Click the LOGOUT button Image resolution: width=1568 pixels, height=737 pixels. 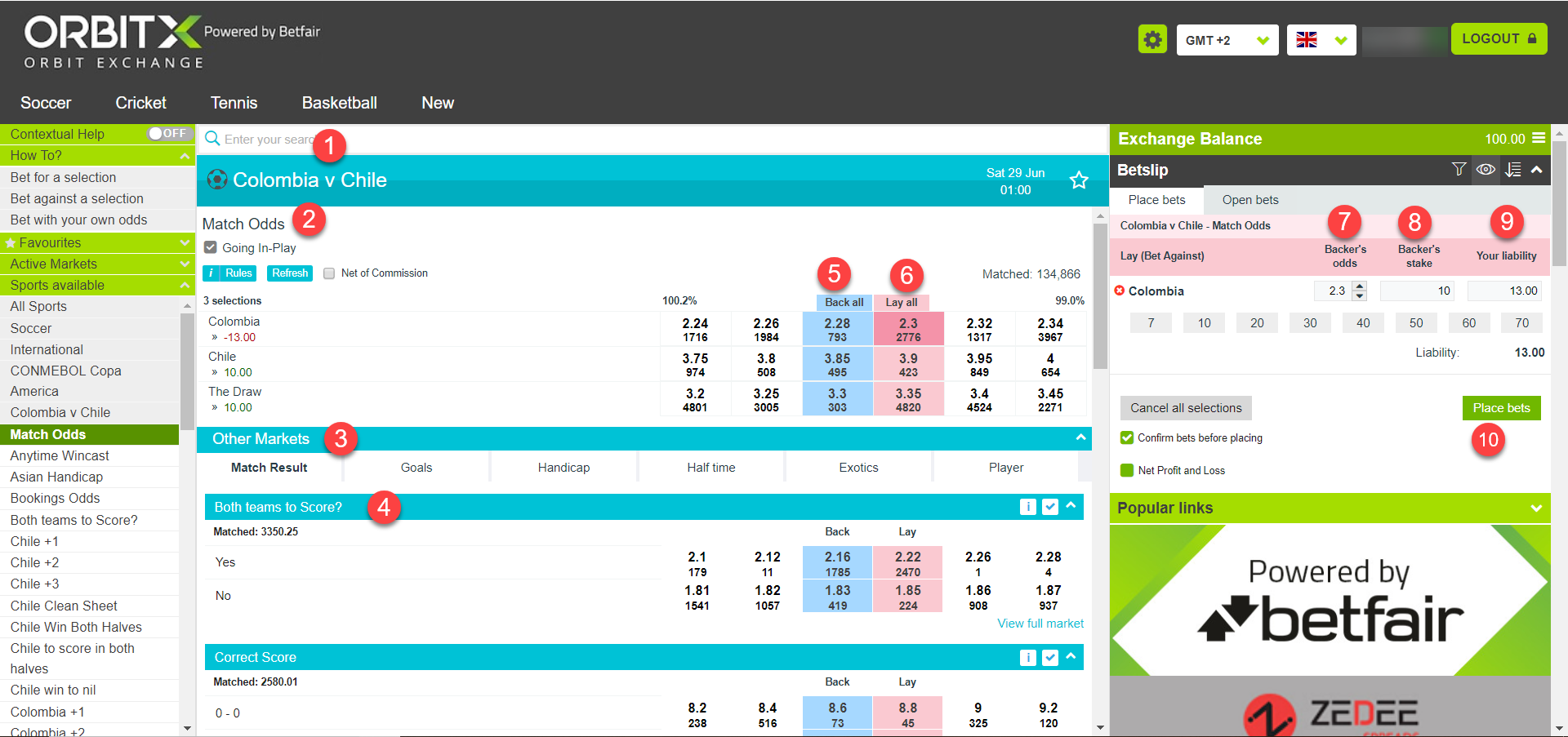1499,39
